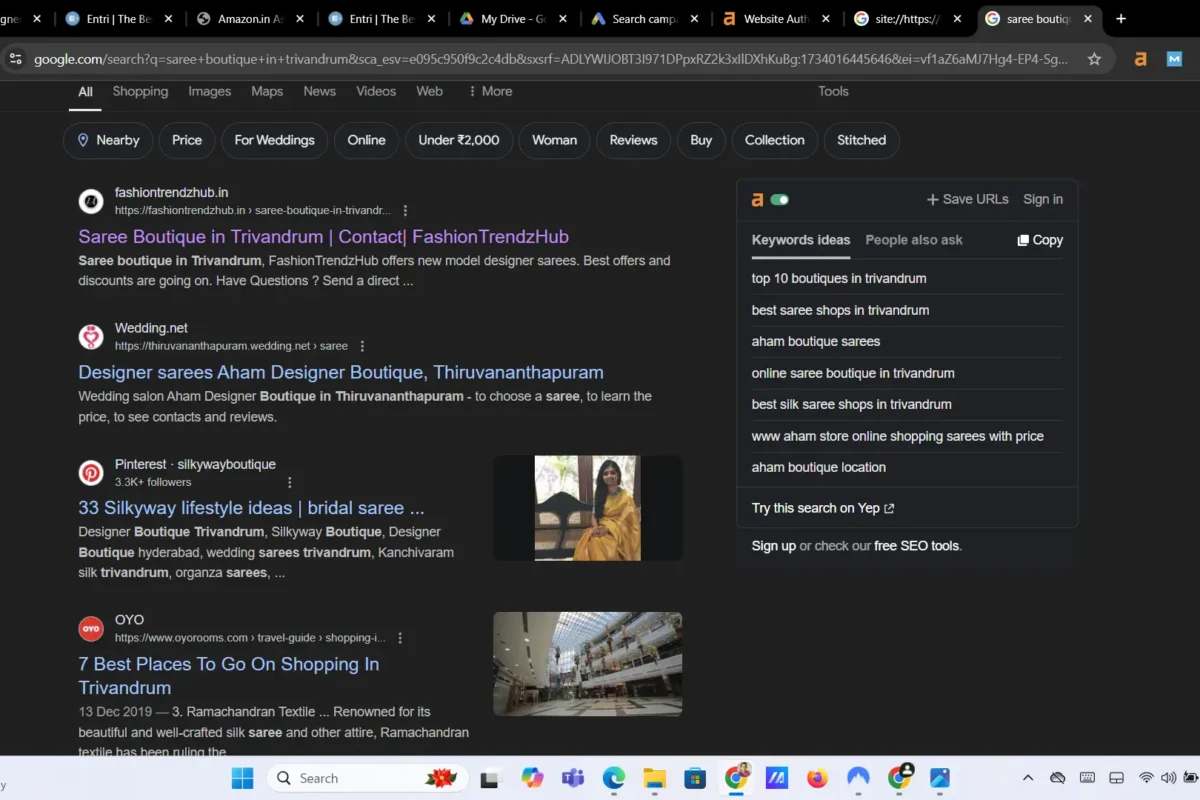
Task: Switch to the Web results tab
Action: (430, 91)
